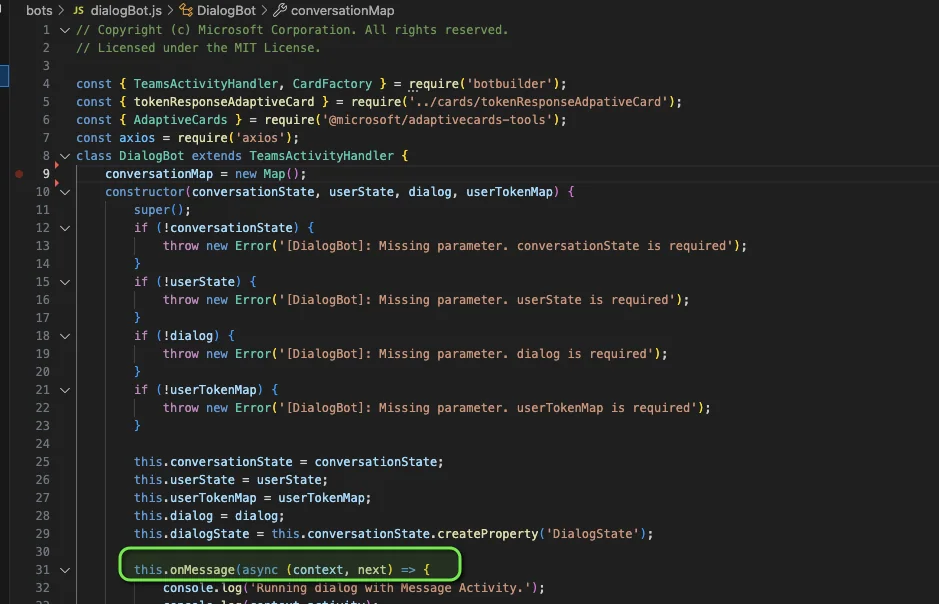Screen dimensions: 939x604
Task: Select DialogBot class in breadcrumb
Action: tap(226, 11)
